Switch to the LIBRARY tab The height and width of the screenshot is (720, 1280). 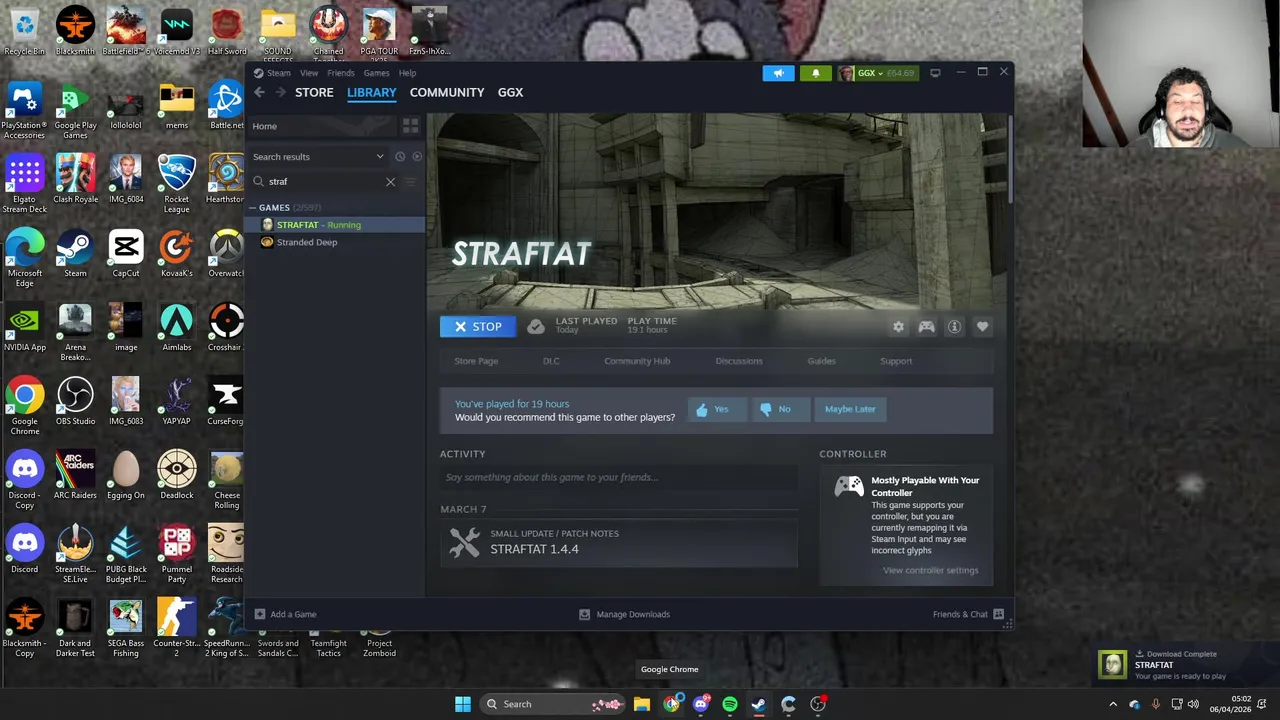(x=371, y=92)
